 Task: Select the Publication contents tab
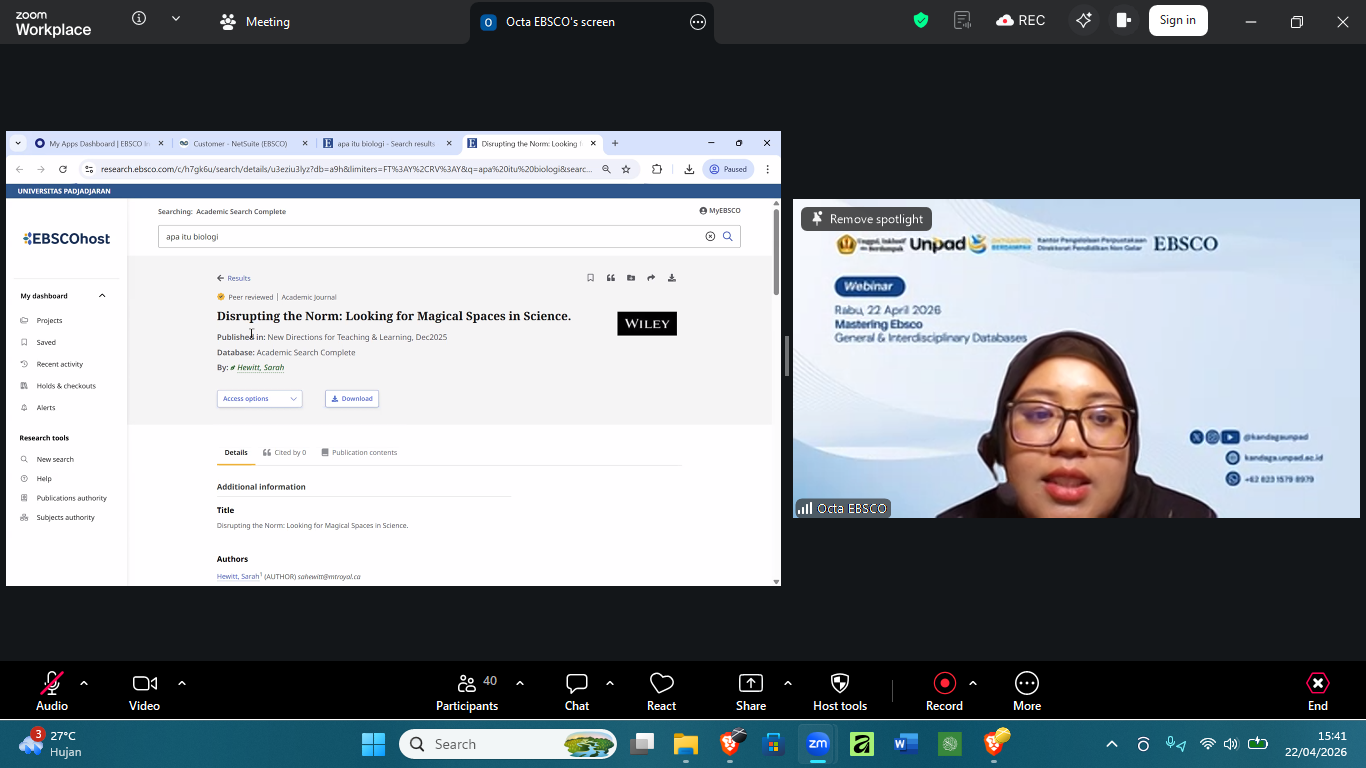[359, 453]
